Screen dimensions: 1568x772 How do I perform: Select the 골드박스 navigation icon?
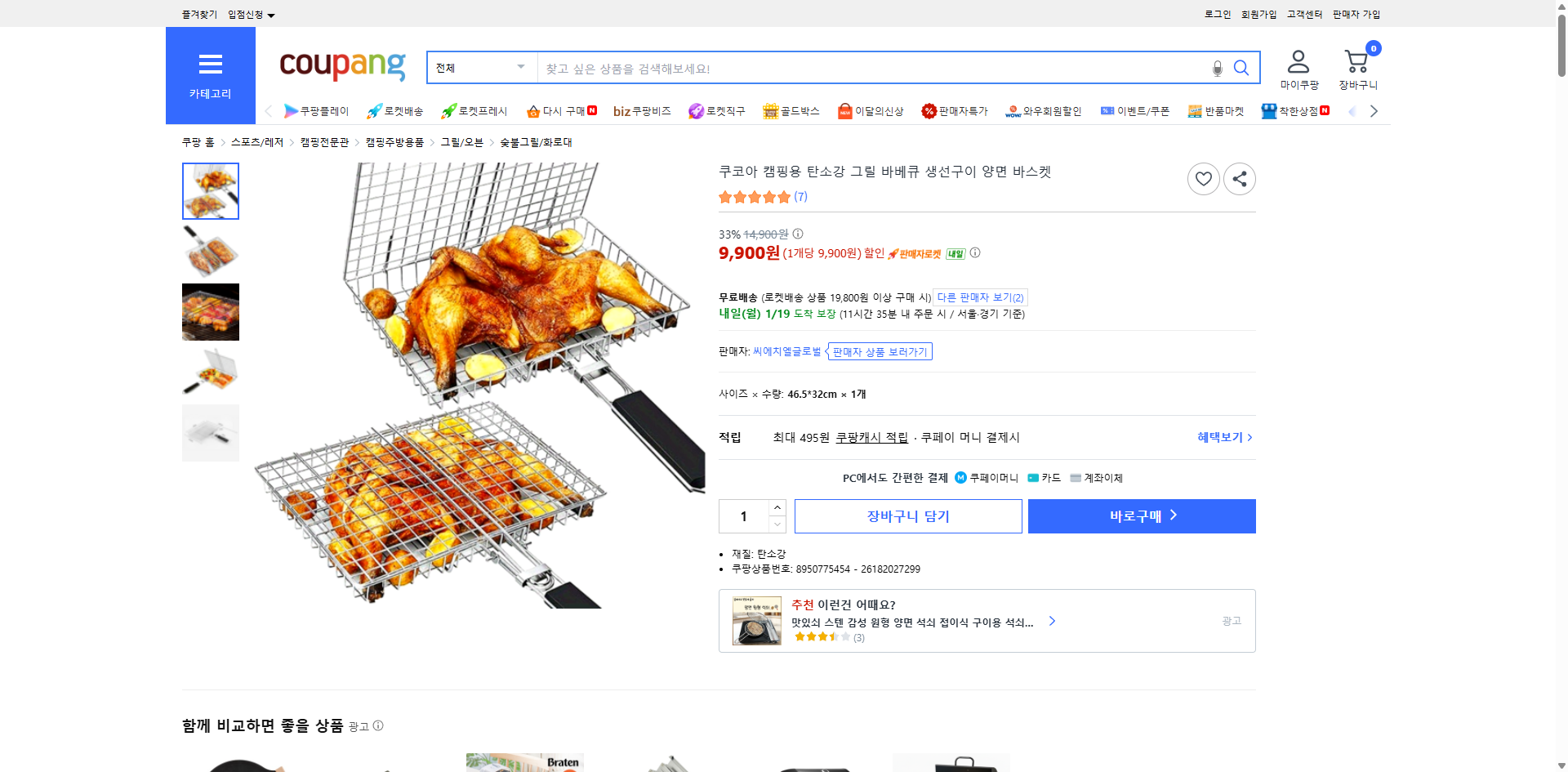791,110
